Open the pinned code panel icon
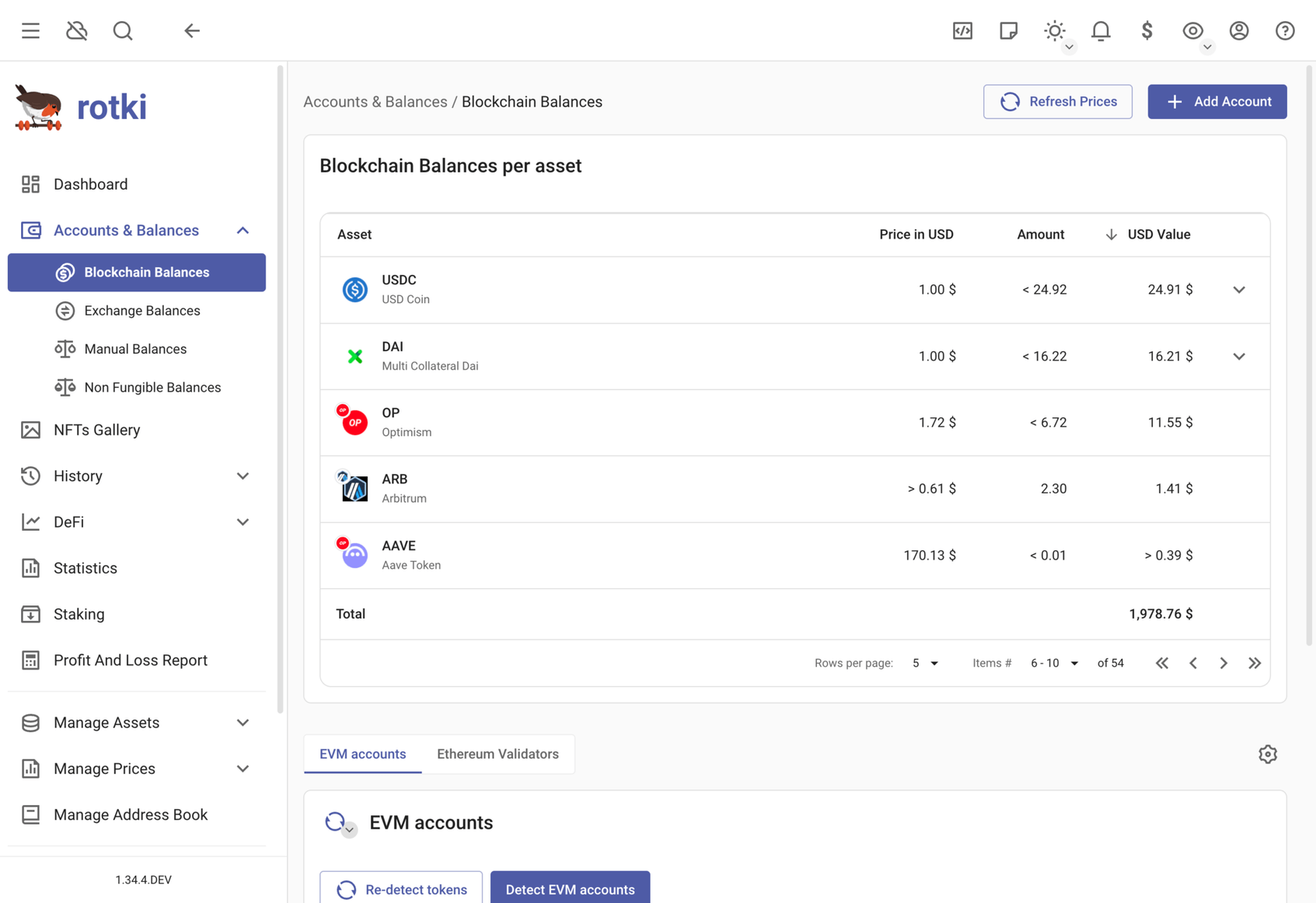1316x903 pixels. (x=962, y=30)
